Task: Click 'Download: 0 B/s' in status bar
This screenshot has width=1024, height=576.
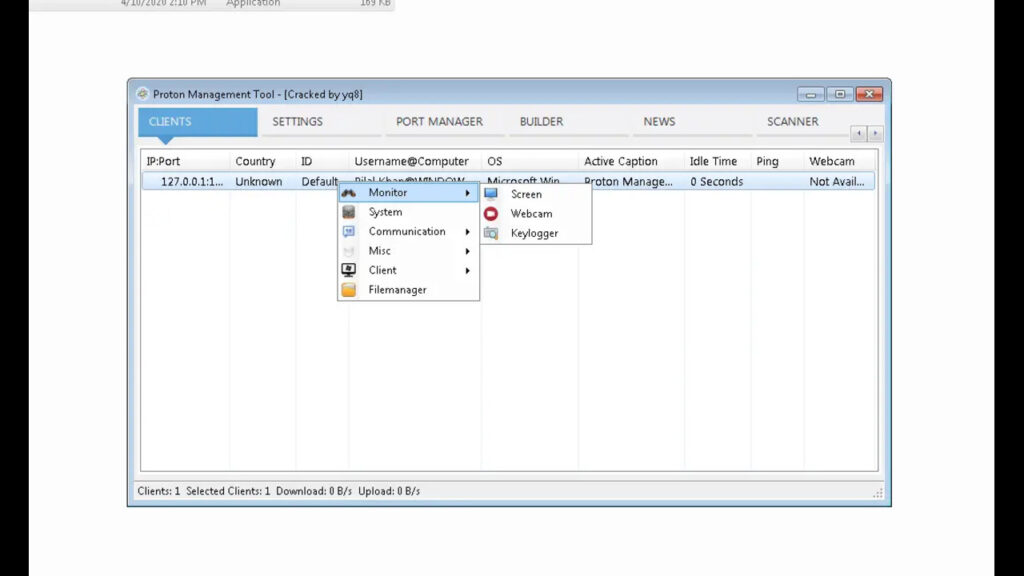Action: [x=314, y=491]
